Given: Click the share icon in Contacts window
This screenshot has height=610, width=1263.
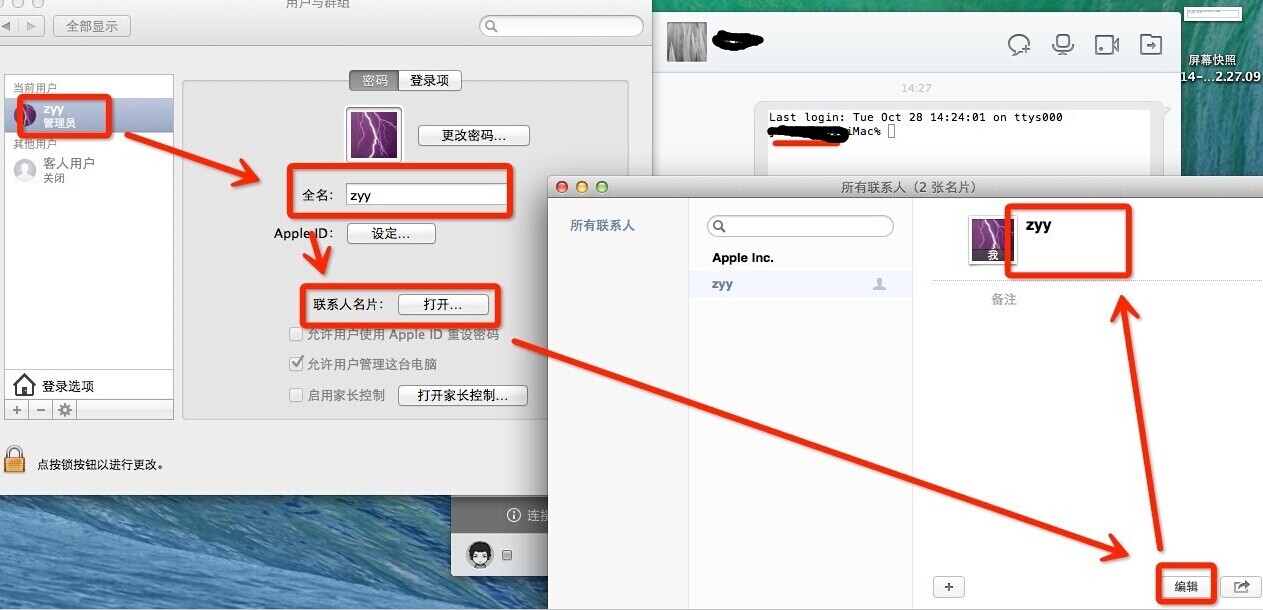Looking at the screenshot, I should click(x=1241, y=587).
